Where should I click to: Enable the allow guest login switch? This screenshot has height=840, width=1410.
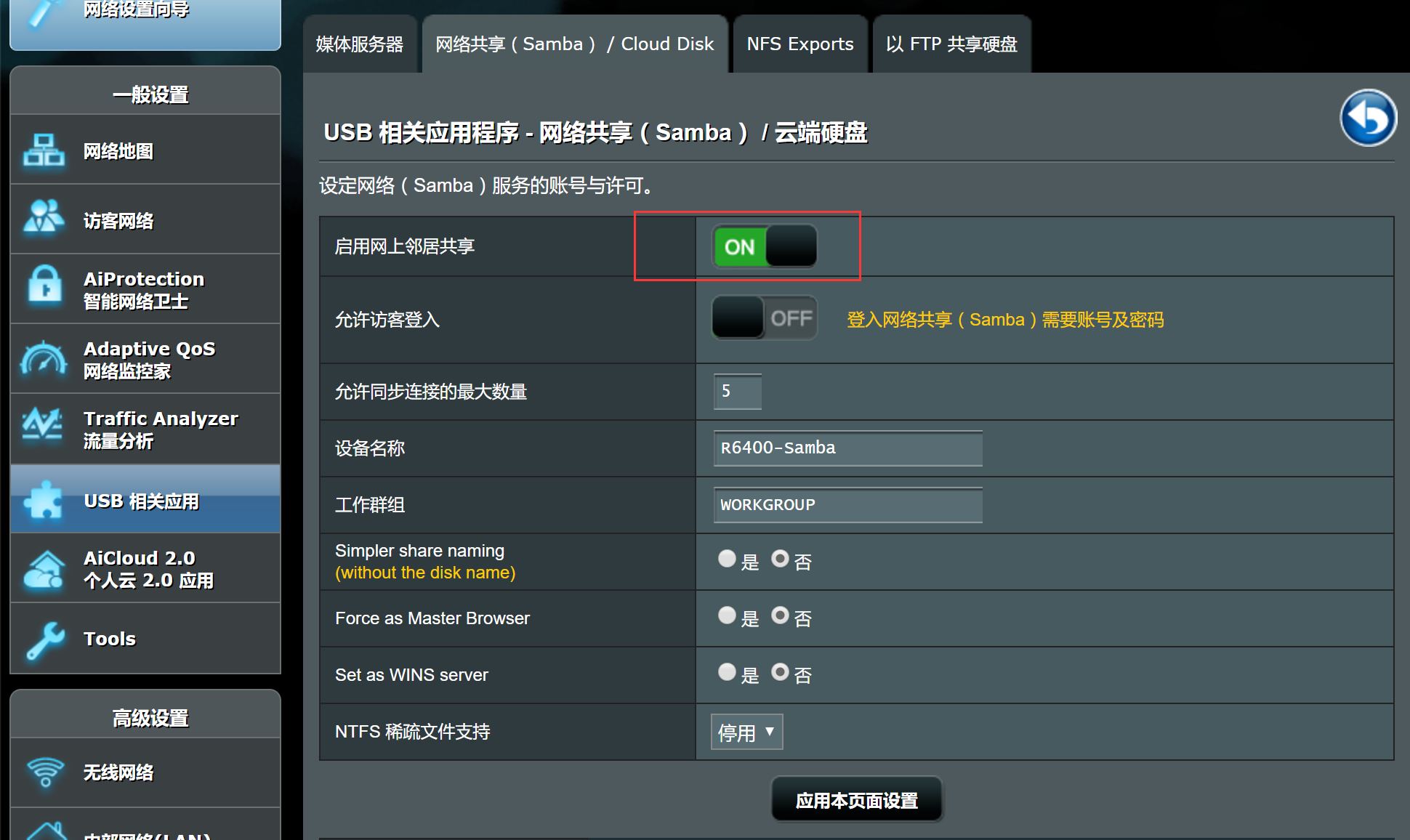[764, 318]
